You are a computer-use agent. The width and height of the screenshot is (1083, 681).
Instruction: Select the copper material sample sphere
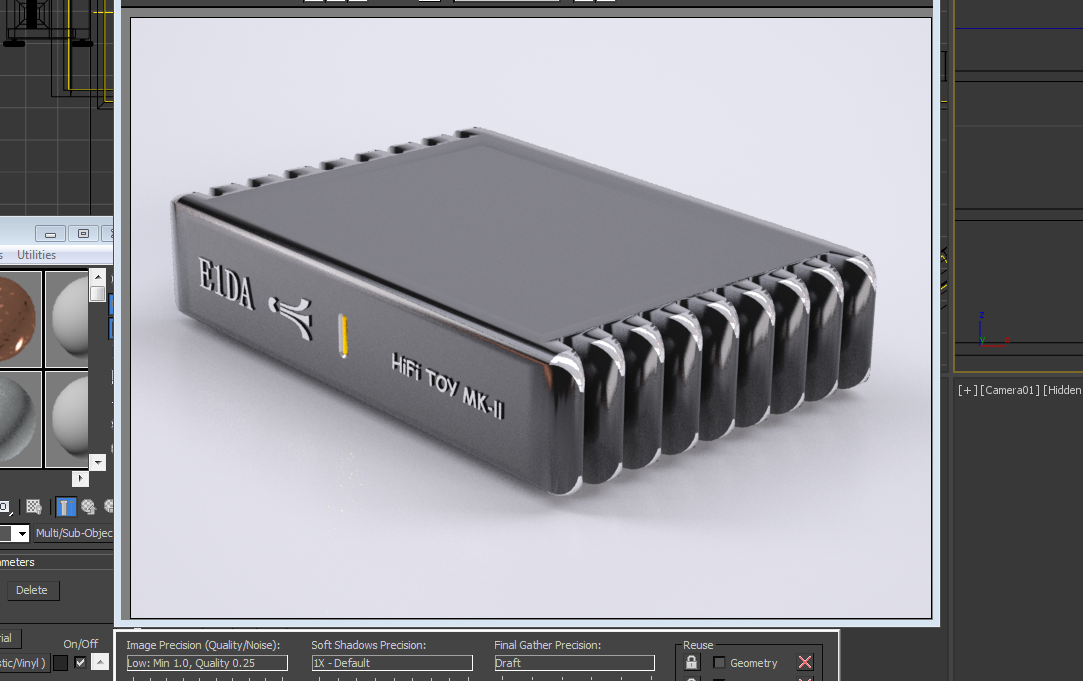pos(20,319)
